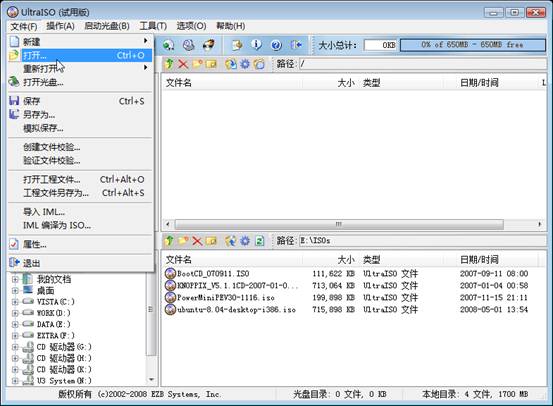This screenshot has width=553, height=406.
Task: Open the 新建 submenu arrow
Action: coord(145,41)
